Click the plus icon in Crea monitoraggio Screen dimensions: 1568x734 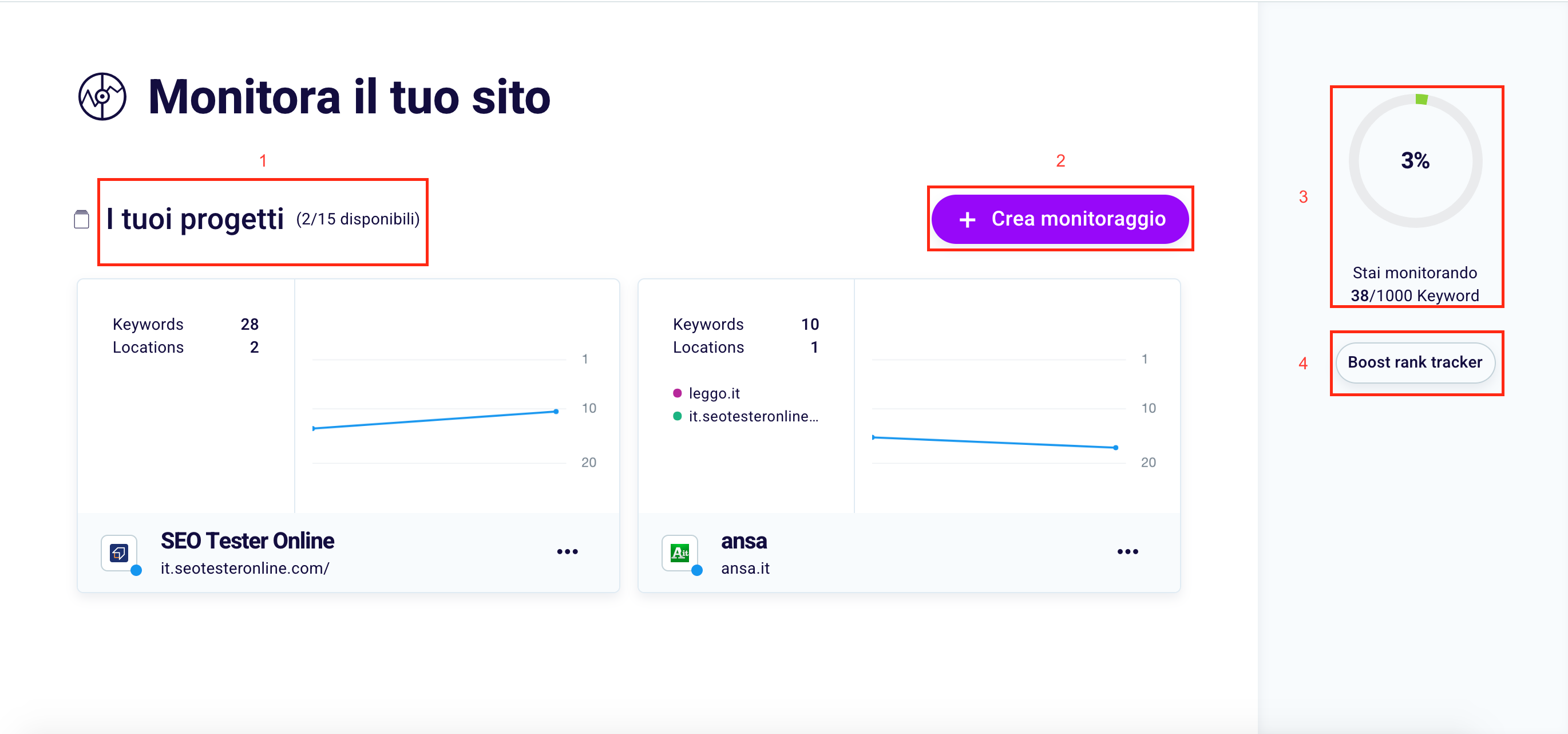(967, 219)
